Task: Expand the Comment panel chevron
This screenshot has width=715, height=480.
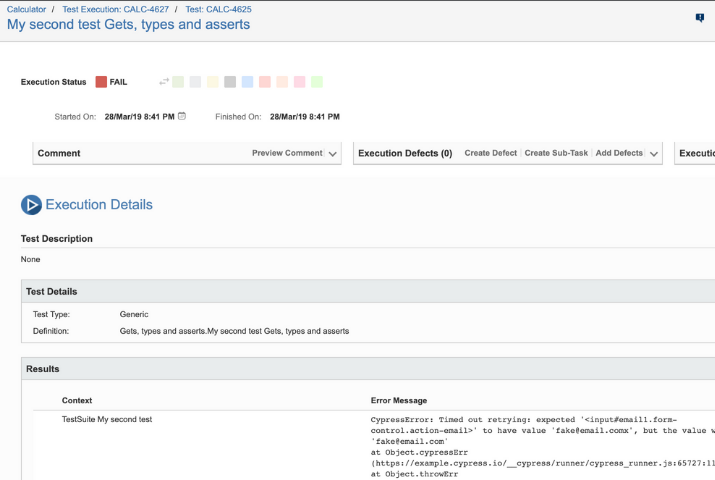Action: pyautogui.click(x=334, y=154)
